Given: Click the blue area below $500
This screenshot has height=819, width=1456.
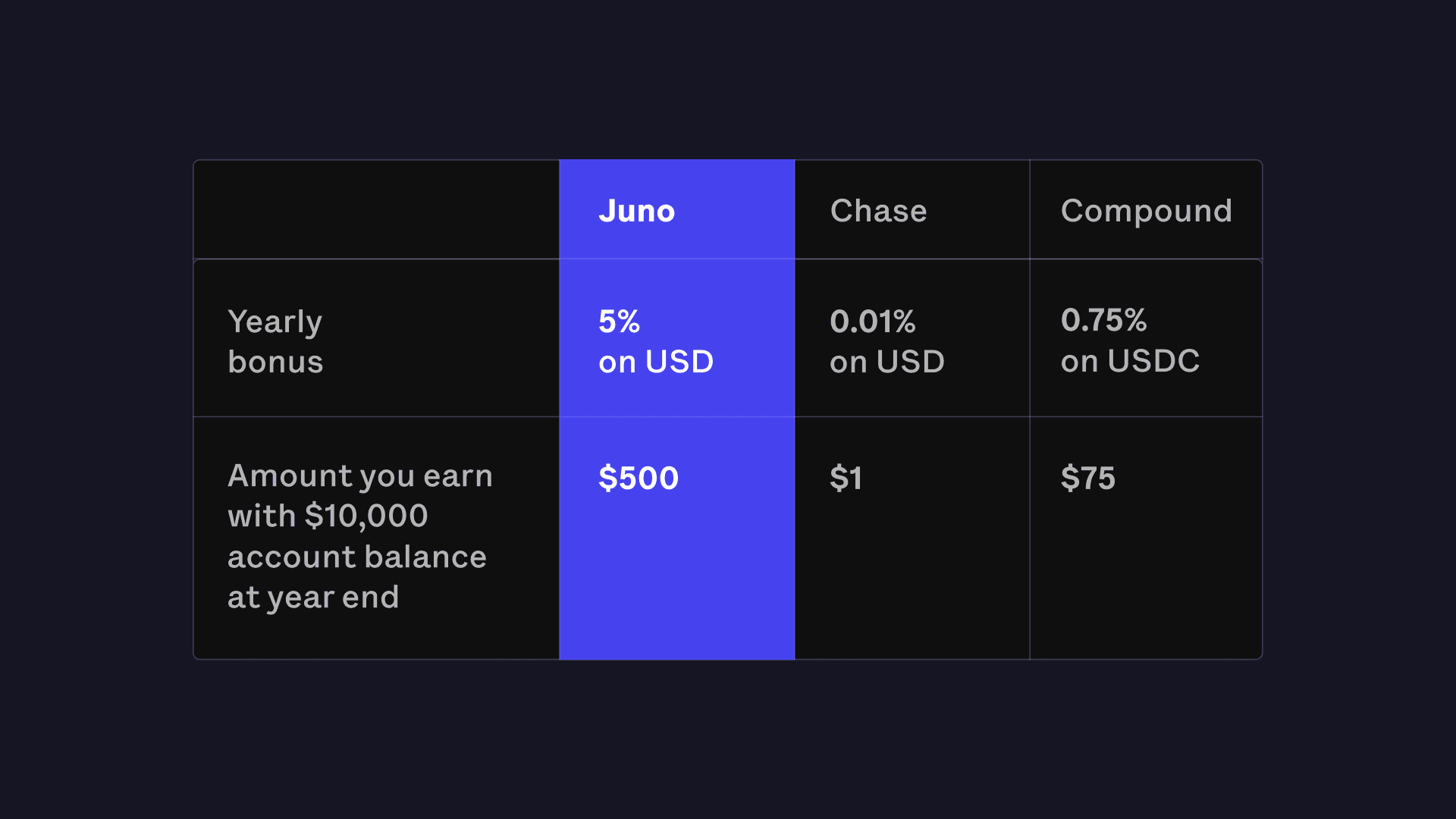Looking at the screenshot, I should pos(676,584).
